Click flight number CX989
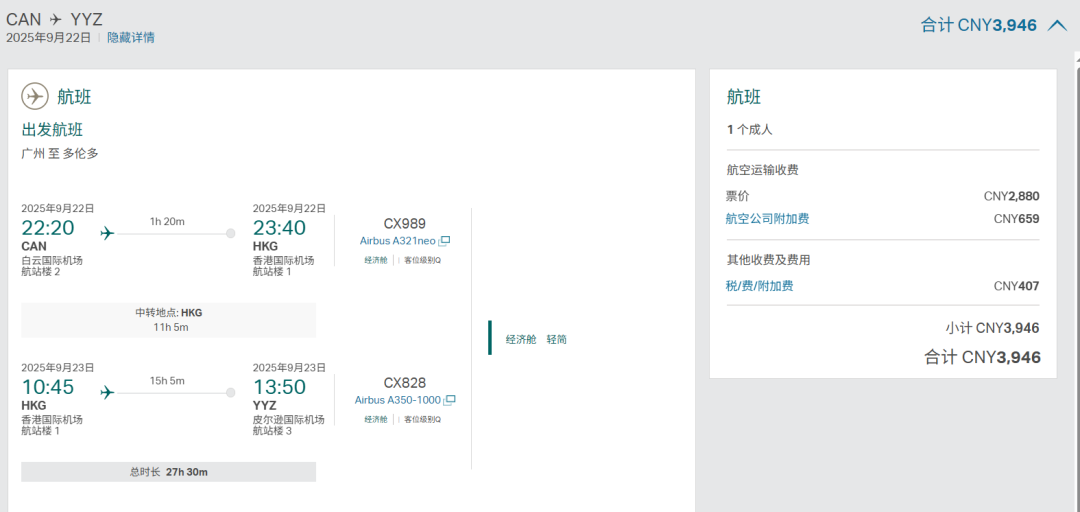1080x512 pixels. [404, 223]
